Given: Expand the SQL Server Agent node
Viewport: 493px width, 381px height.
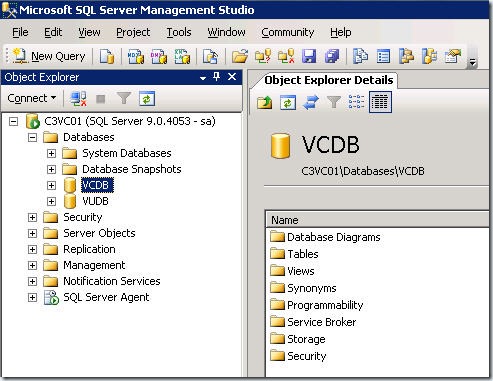Looking at the screenshot, I should click(x=32, y=297).
